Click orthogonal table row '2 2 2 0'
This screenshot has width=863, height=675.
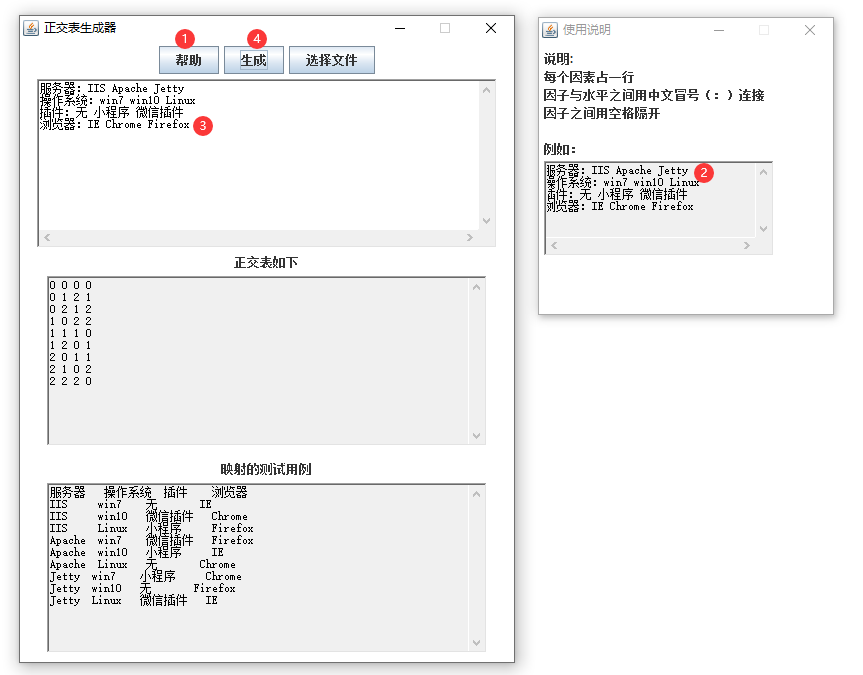tap(70, 381)
